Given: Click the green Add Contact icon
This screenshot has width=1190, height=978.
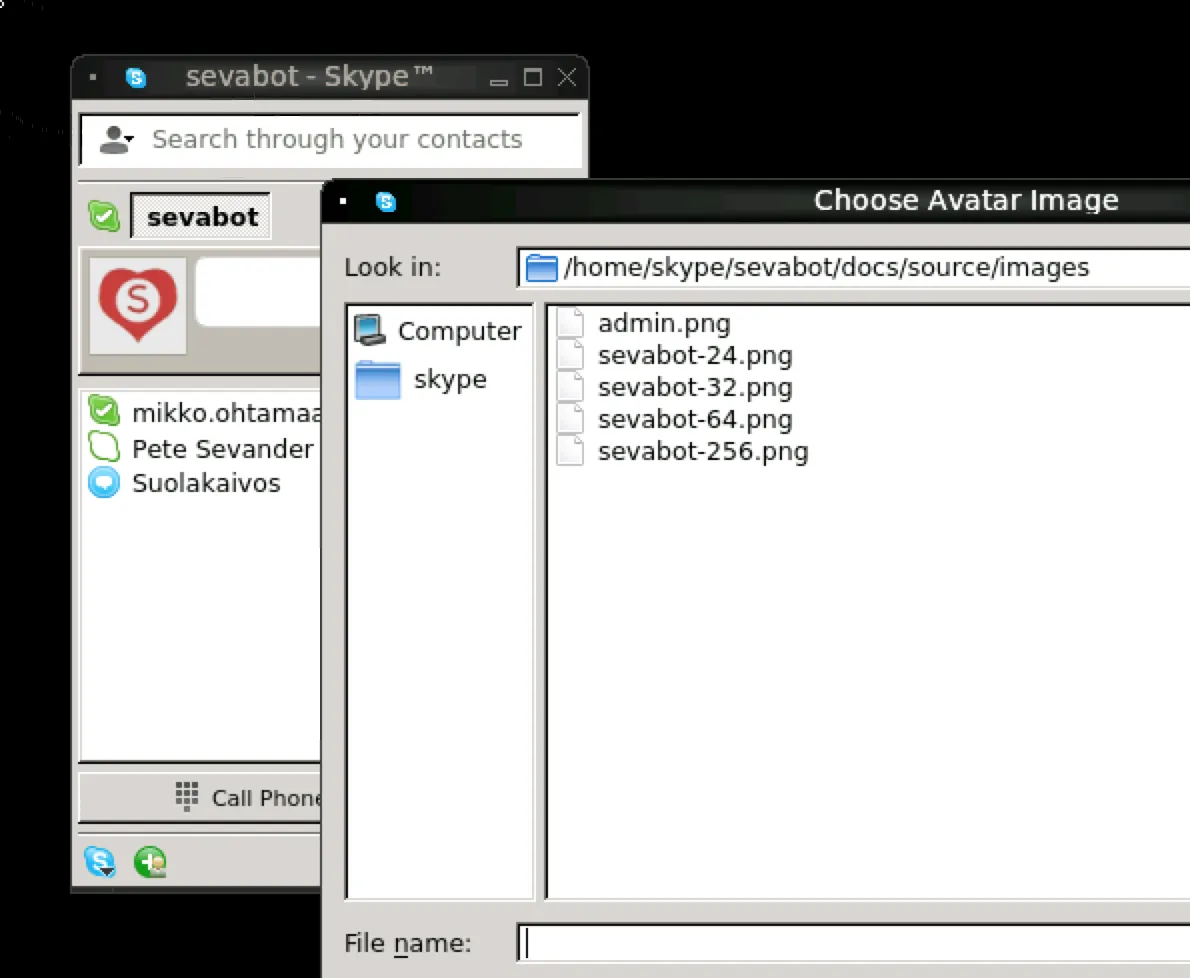Looking at the screenshot, I should [x=150, y=862].
